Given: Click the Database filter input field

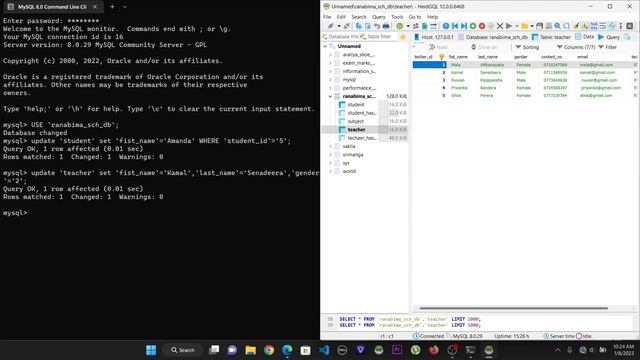Looking at the screenshot, I should pyautogui.click(x=340, y=37).
